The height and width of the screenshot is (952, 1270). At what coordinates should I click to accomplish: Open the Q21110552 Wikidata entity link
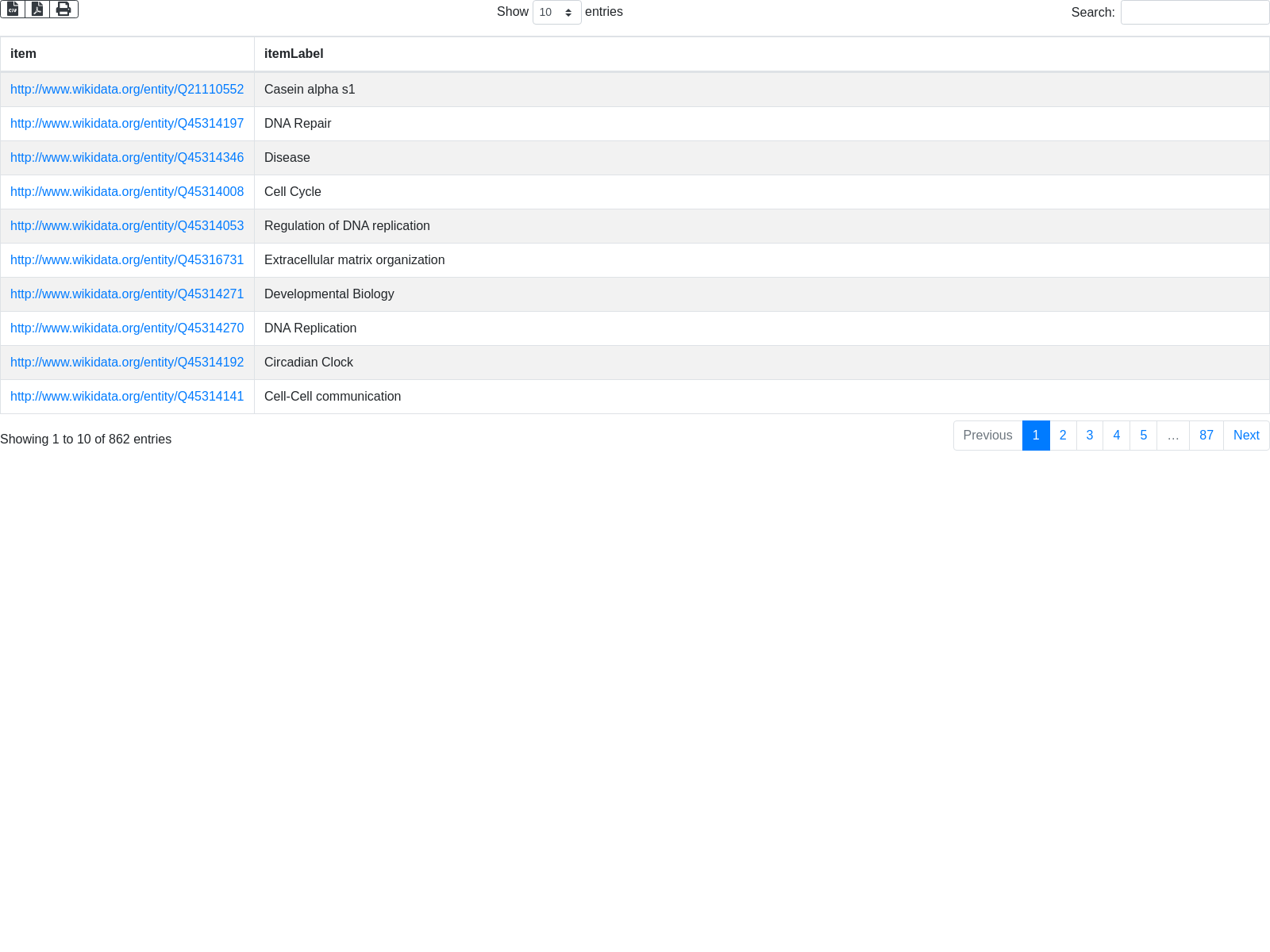[127, 90]
